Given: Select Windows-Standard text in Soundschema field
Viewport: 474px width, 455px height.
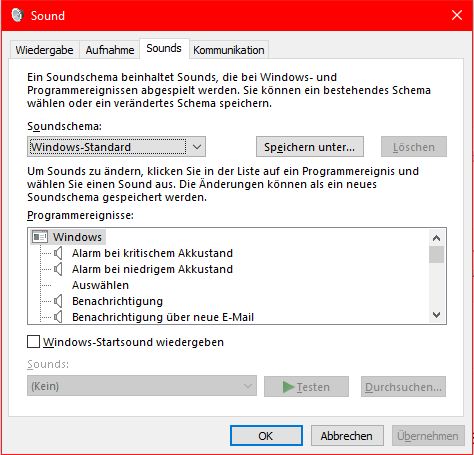Looking at the screenshot, I should 80,147.
